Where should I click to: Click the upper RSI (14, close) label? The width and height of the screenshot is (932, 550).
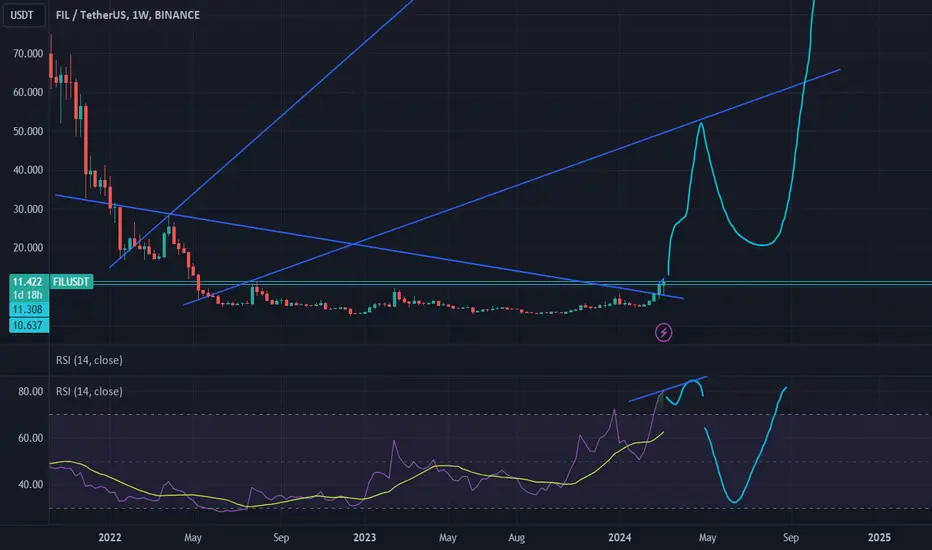point(89,360)
